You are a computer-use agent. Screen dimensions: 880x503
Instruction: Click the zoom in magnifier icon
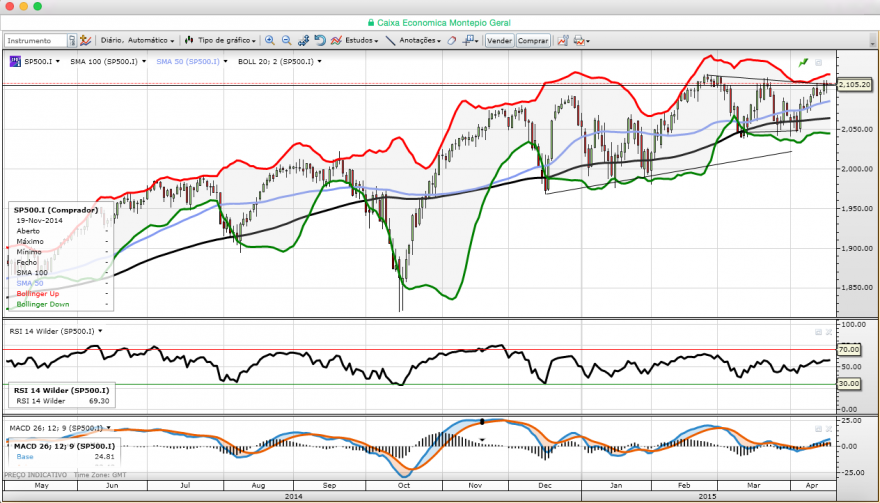[270, 40]
